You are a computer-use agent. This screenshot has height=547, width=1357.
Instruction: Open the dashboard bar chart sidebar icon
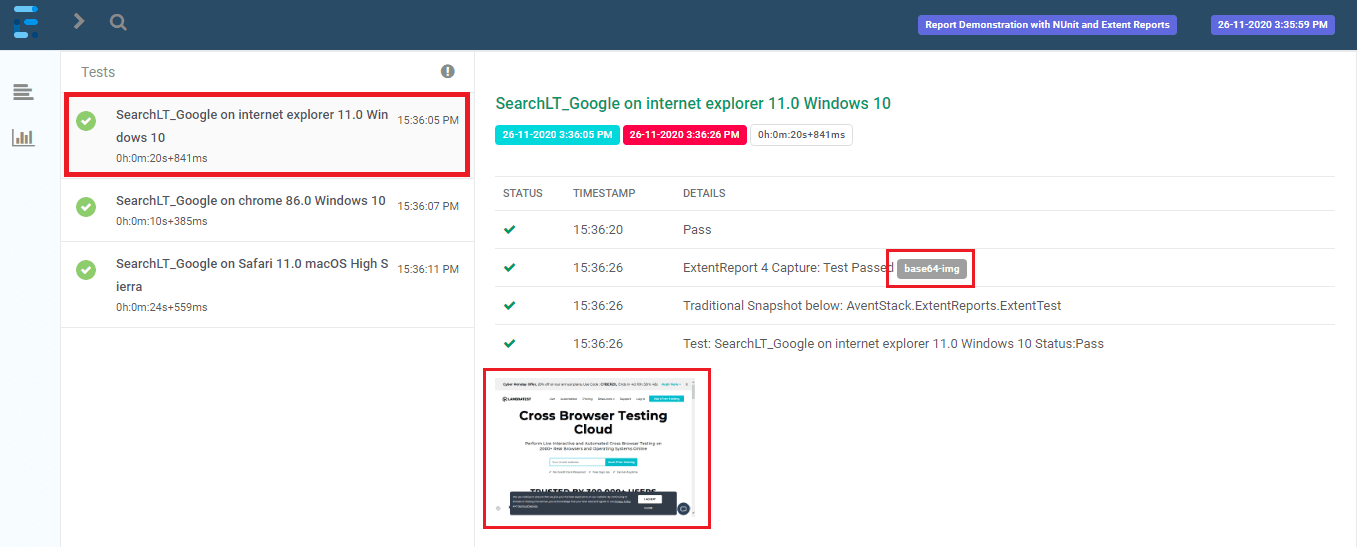(23, 138)
